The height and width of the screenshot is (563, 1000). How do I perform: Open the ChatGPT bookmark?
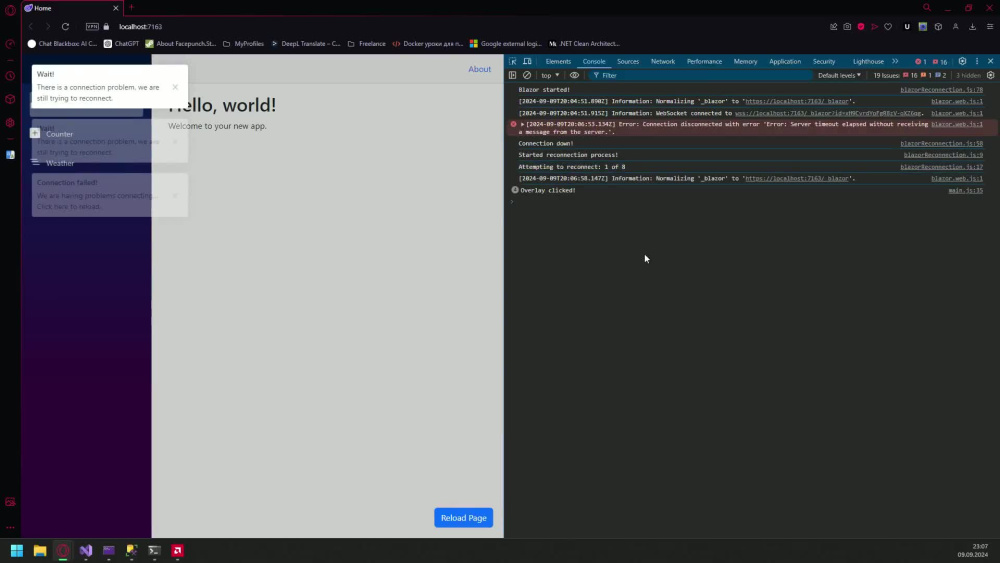click(121, 44)
